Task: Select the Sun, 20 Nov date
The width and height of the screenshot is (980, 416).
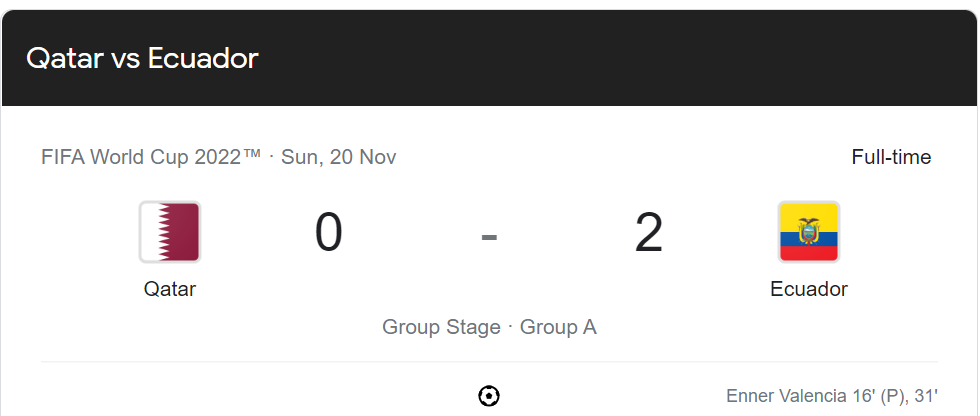Action: [339, 157]
